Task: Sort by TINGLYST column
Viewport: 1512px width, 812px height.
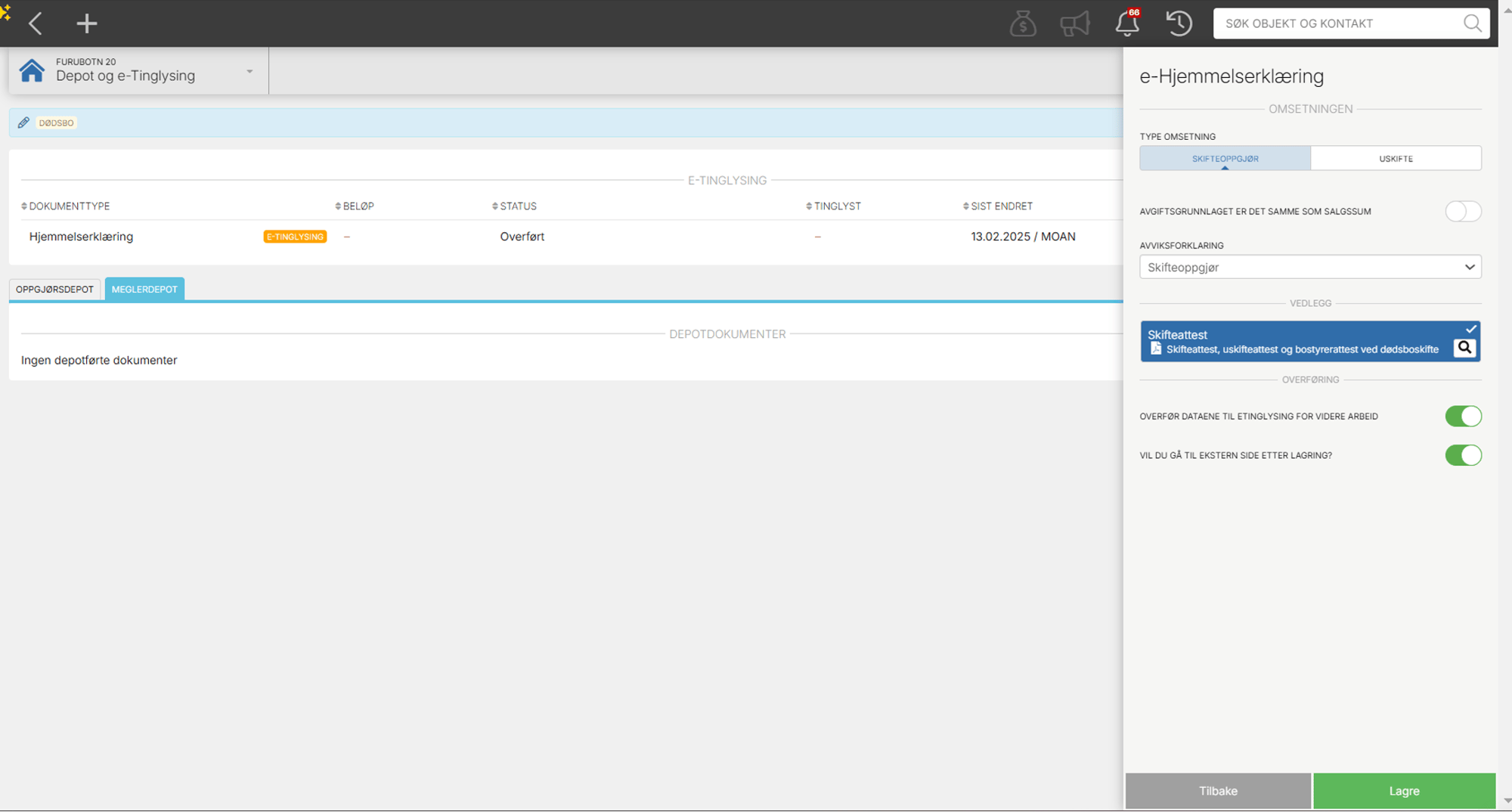Action: tap(833, 206)
